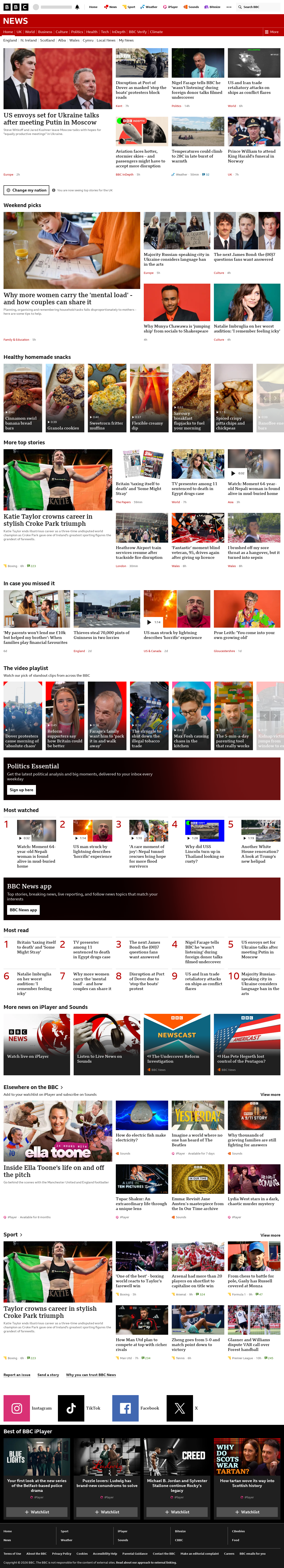The image size is (284, 1568).
Task: Play the 64-year-old Nepali woman video in top stories
Action: (x=254, y=464)
